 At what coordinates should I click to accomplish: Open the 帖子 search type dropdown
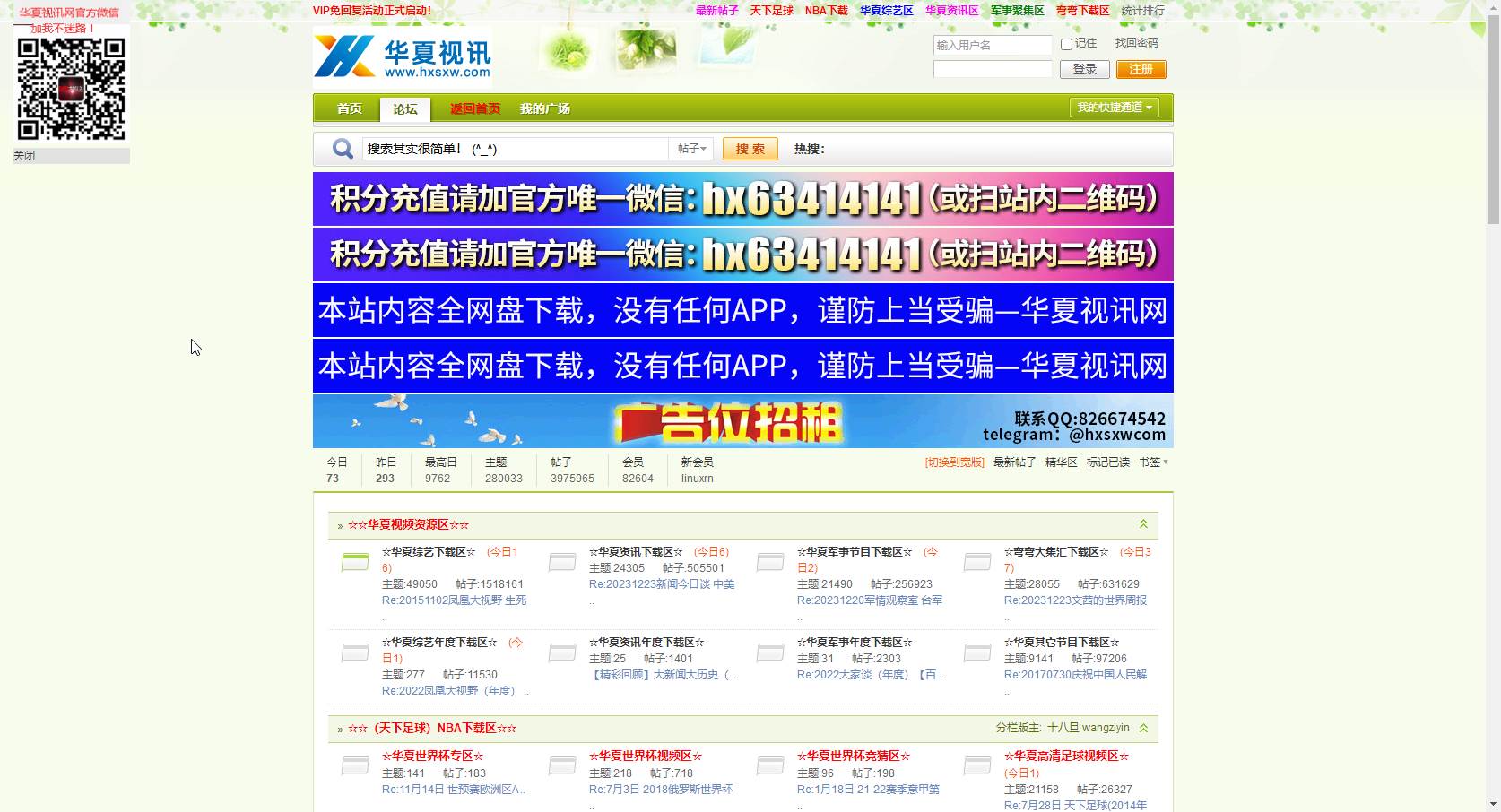pyautogui.click(x=691, y=149)
